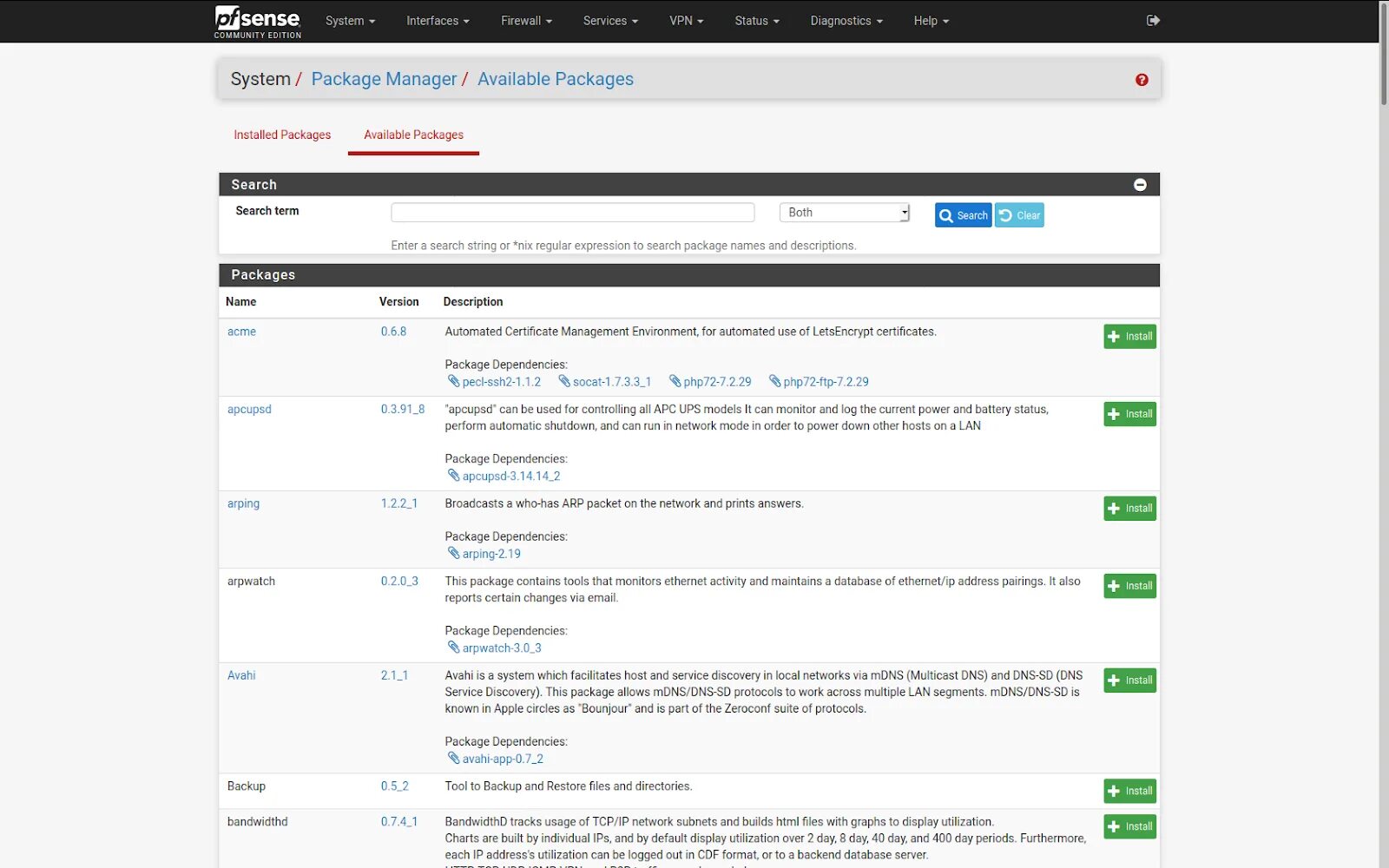Image resolution: width=1389 pixels, height=868 pixels.
Task: Install the Avahi package
Action: tap(1129, 681)
